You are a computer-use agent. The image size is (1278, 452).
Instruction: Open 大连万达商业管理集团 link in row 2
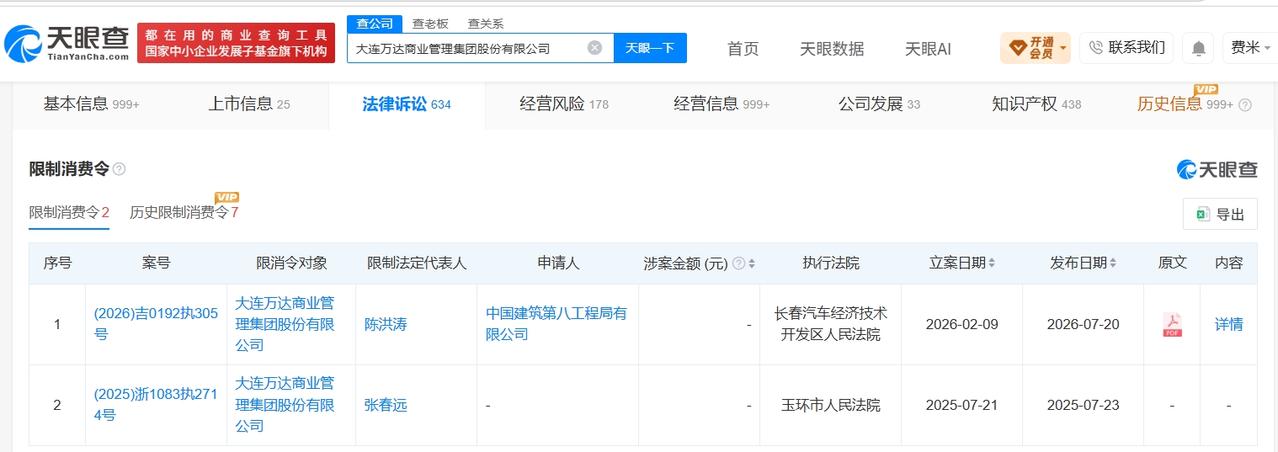pos(285,405)
